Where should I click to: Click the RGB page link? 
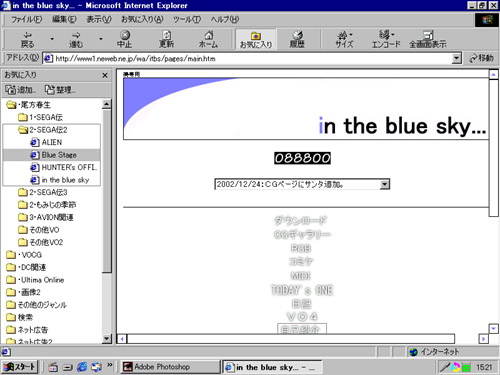click(301, 249)
